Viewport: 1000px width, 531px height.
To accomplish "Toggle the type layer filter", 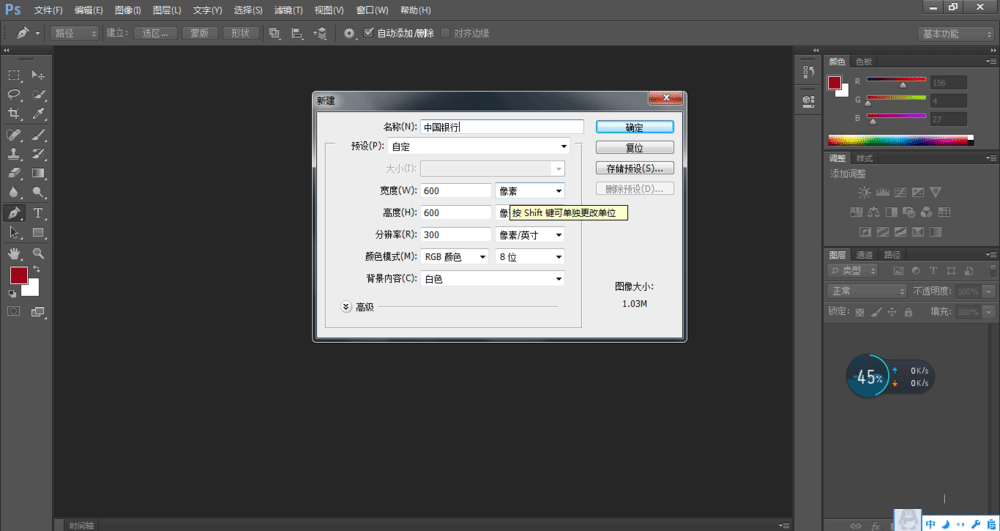I will (933, 270).
